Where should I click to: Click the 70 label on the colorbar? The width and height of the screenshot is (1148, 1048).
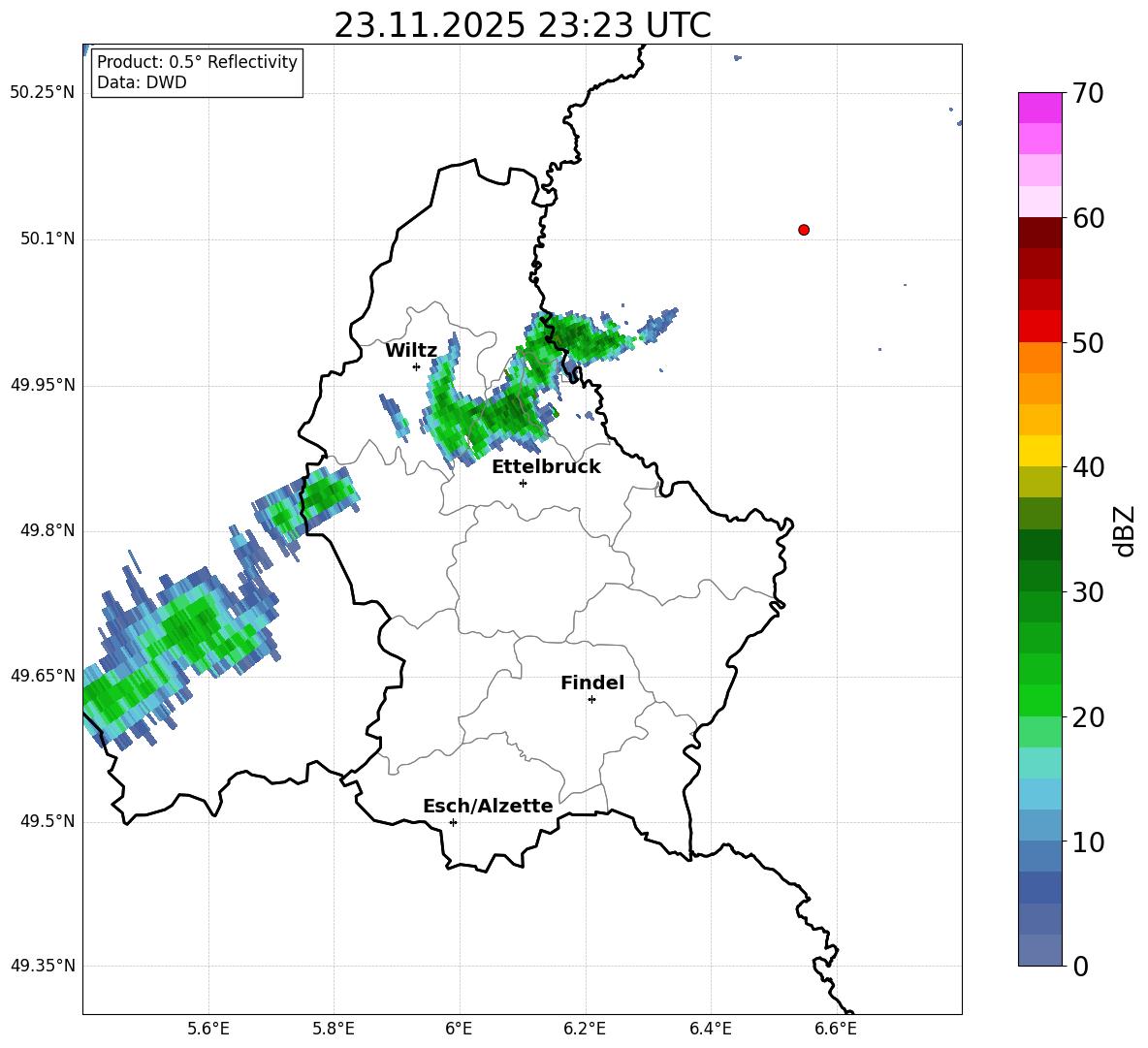(x=1087, y=94)
